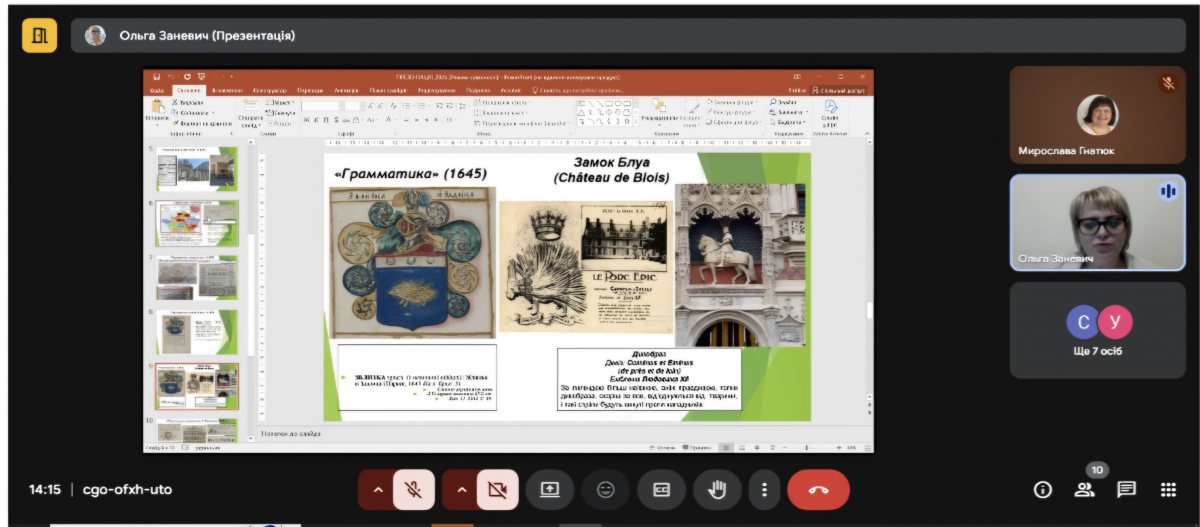1200x527 pixels.
Task: Enable closed captions
Action: click(x=661, y=490)
